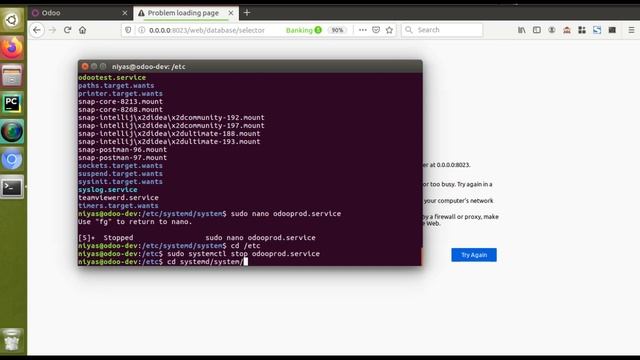
Task: Open Terminal from the dock
Action: (x=12, y=187)
